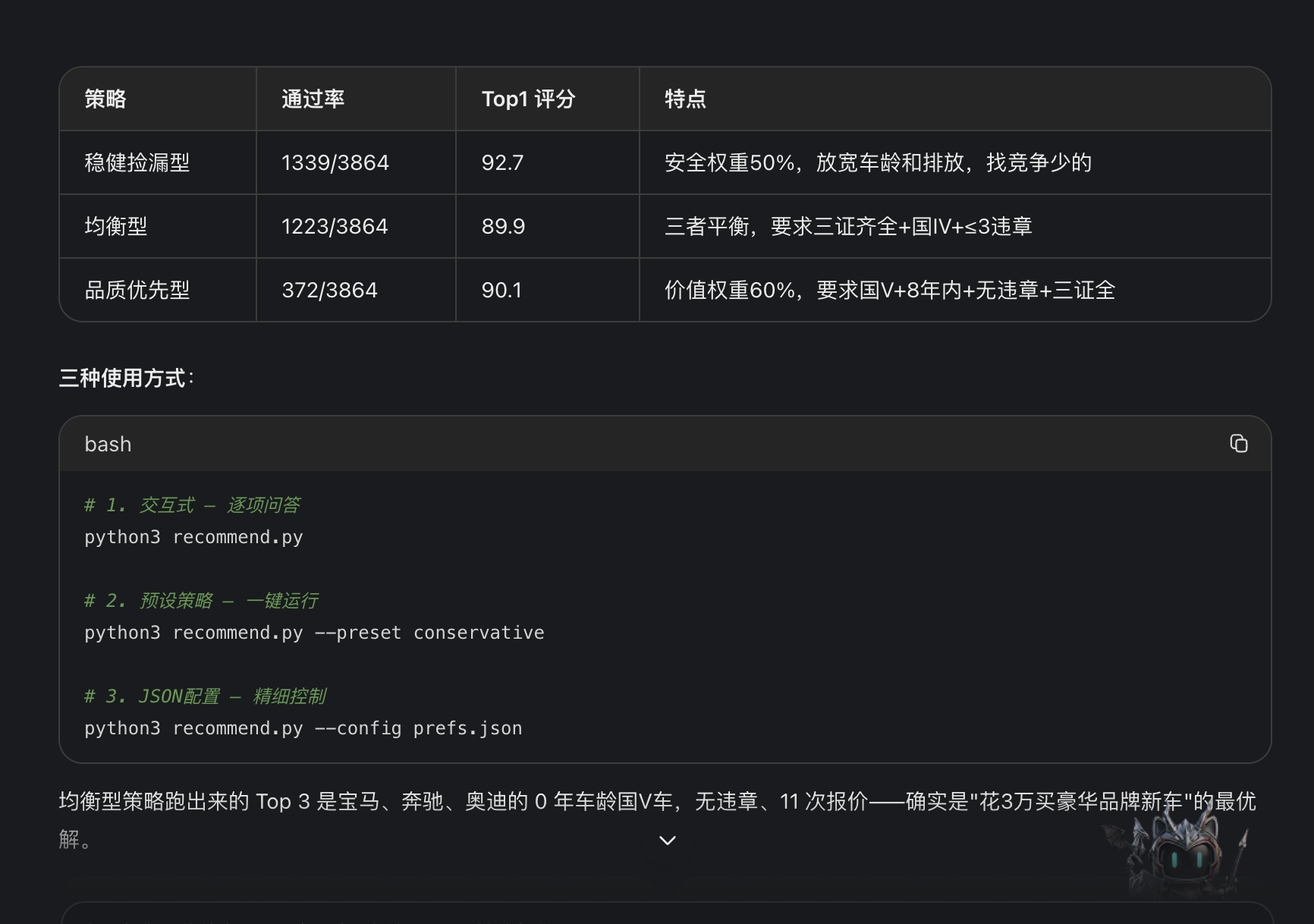Image resolution: width=1314 pixels, height=924 pixels.
Task: Select the 均衡型 strategy cell
Action: (115, 226)
